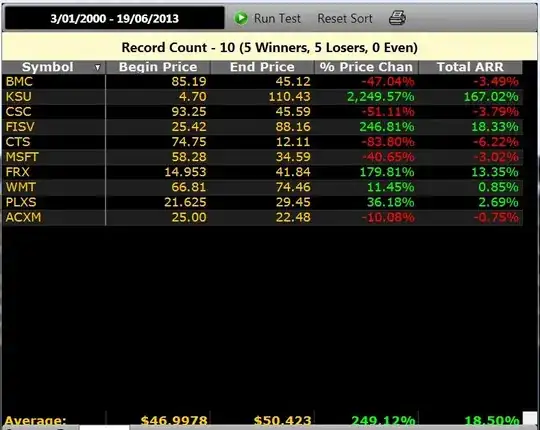The height and width of the screenshot is (430, 540).
Task: Click WMT price change 11.45%
Action: (391, 187)
